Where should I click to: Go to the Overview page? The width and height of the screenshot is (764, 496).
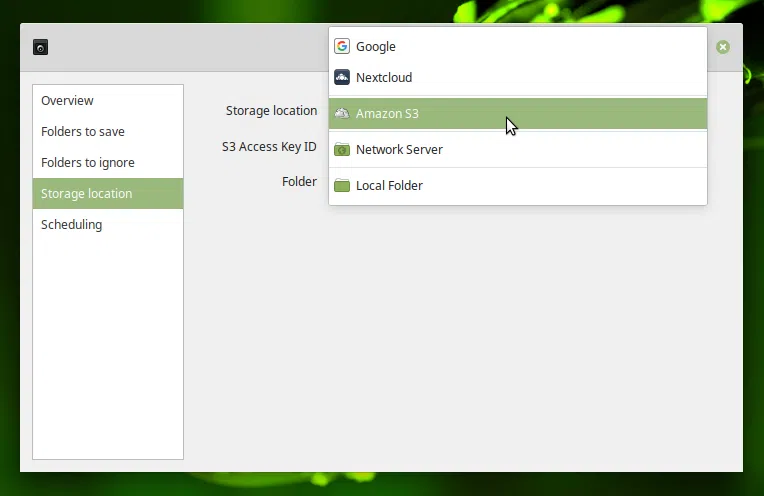[67, 100]
